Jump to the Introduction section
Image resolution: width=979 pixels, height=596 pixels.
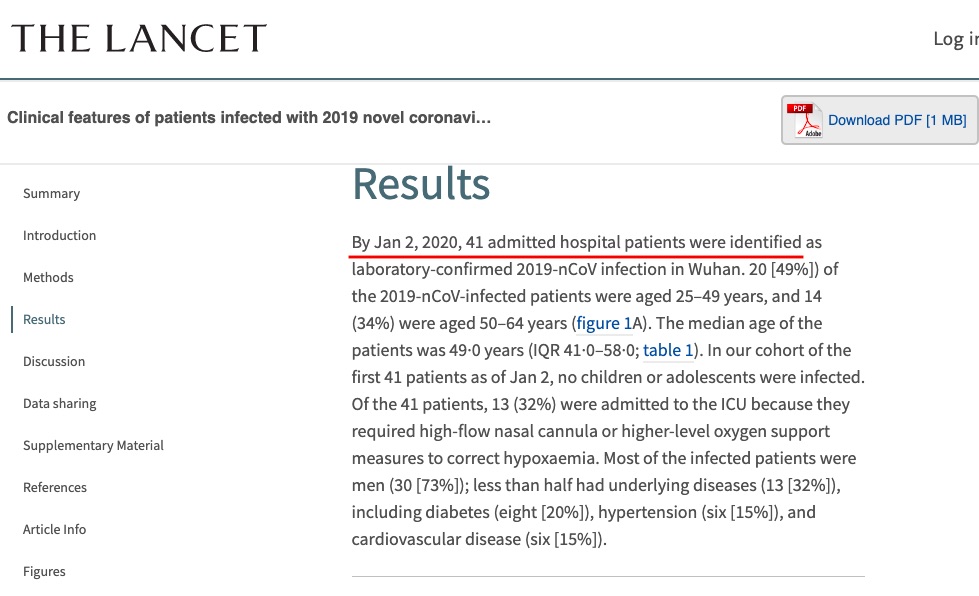pyautogui.click(x=60, y=235)
